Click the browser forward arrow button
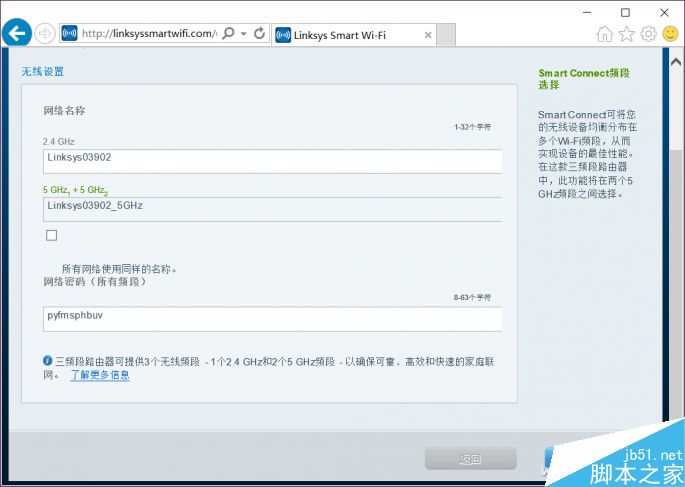 (x=45, y=33)
